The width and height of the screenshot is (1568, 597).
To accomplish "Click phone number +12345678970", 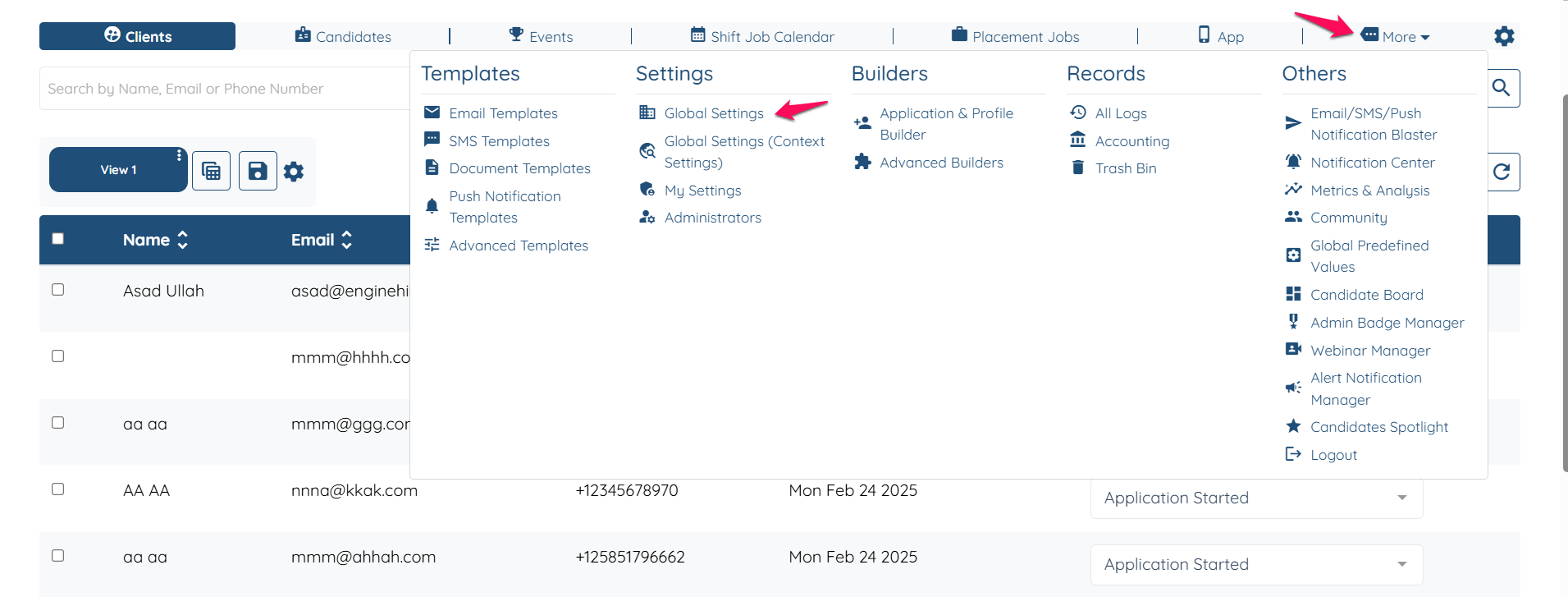I will (x=627, y=490).
